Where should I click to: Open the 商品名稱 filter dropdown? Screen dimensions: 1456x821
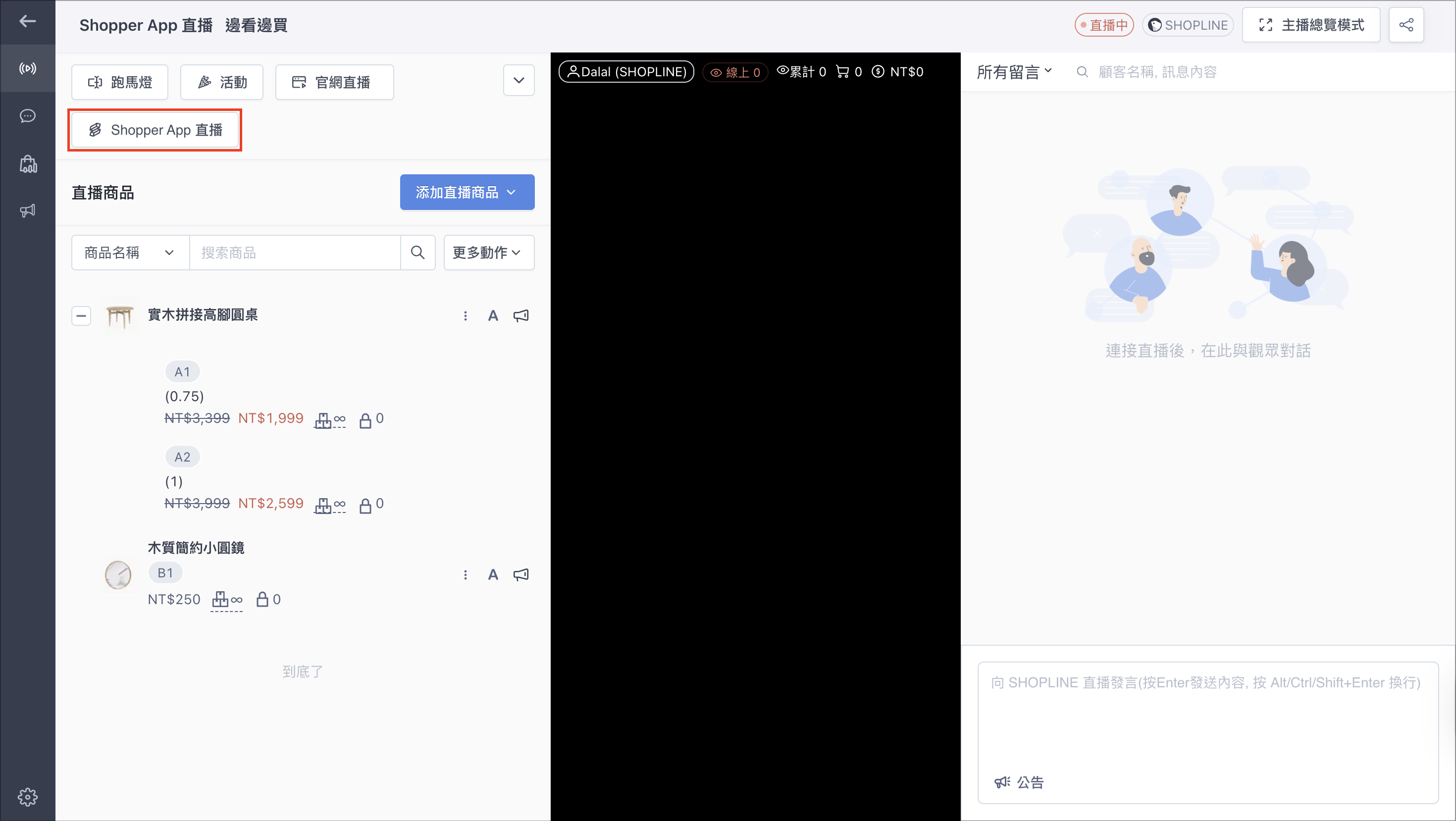pyautogui.click(x=130, y=253)
